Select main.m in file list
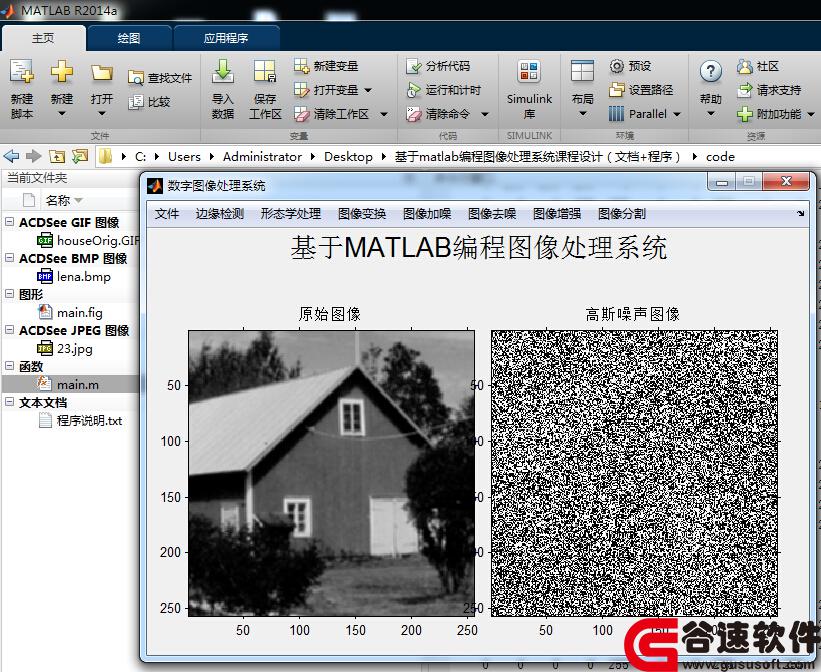Image resolution: width=821 pixels, height=672 pixels. pos(68,384)
